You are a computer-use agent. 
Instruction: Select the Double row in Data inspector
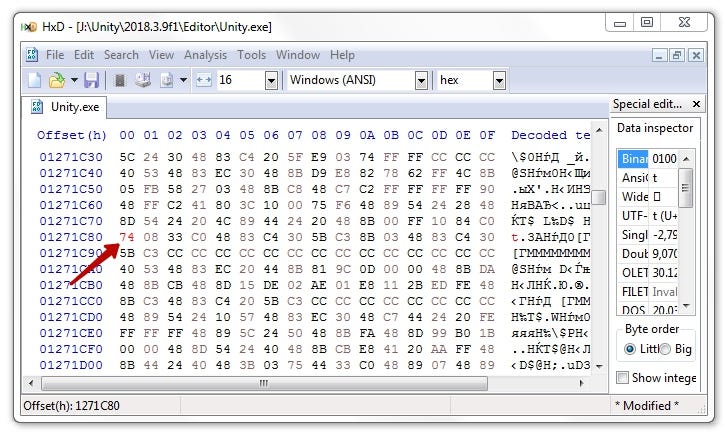click(647, 254)
